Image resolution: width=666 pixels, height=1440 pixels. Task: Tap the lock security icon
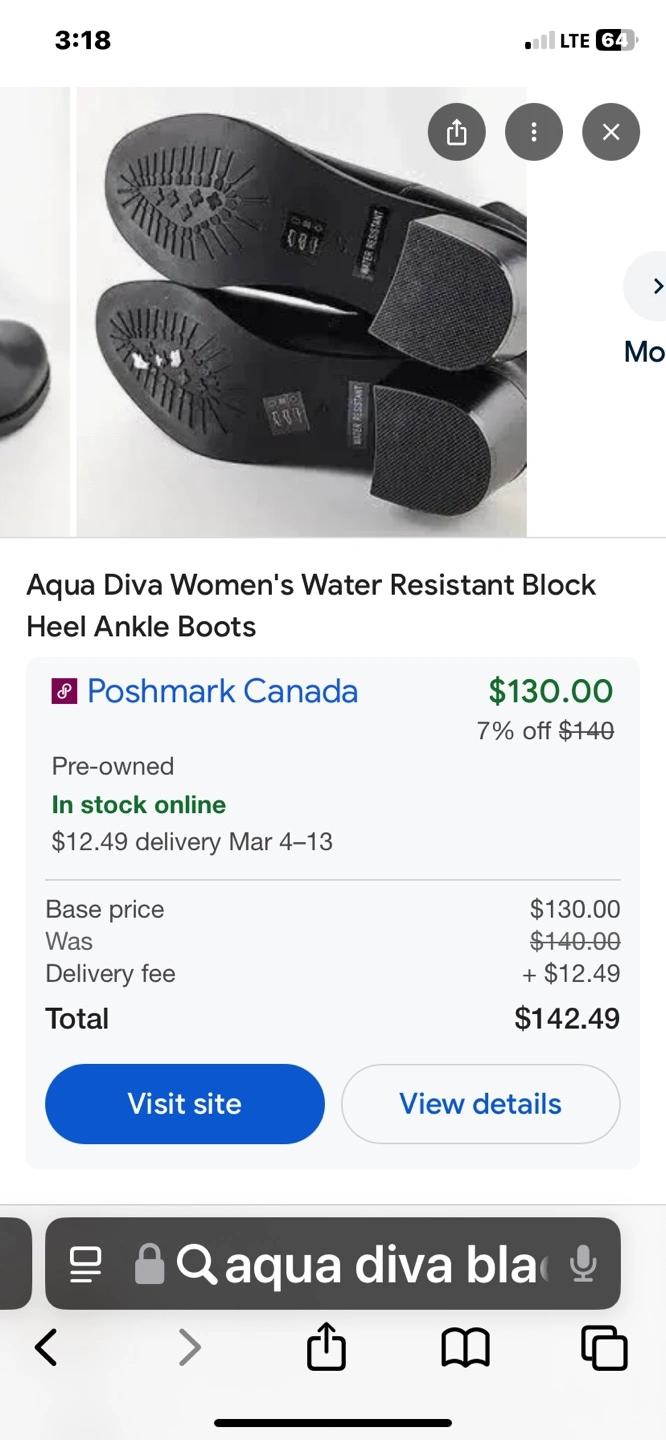(x=149, y=1264)
